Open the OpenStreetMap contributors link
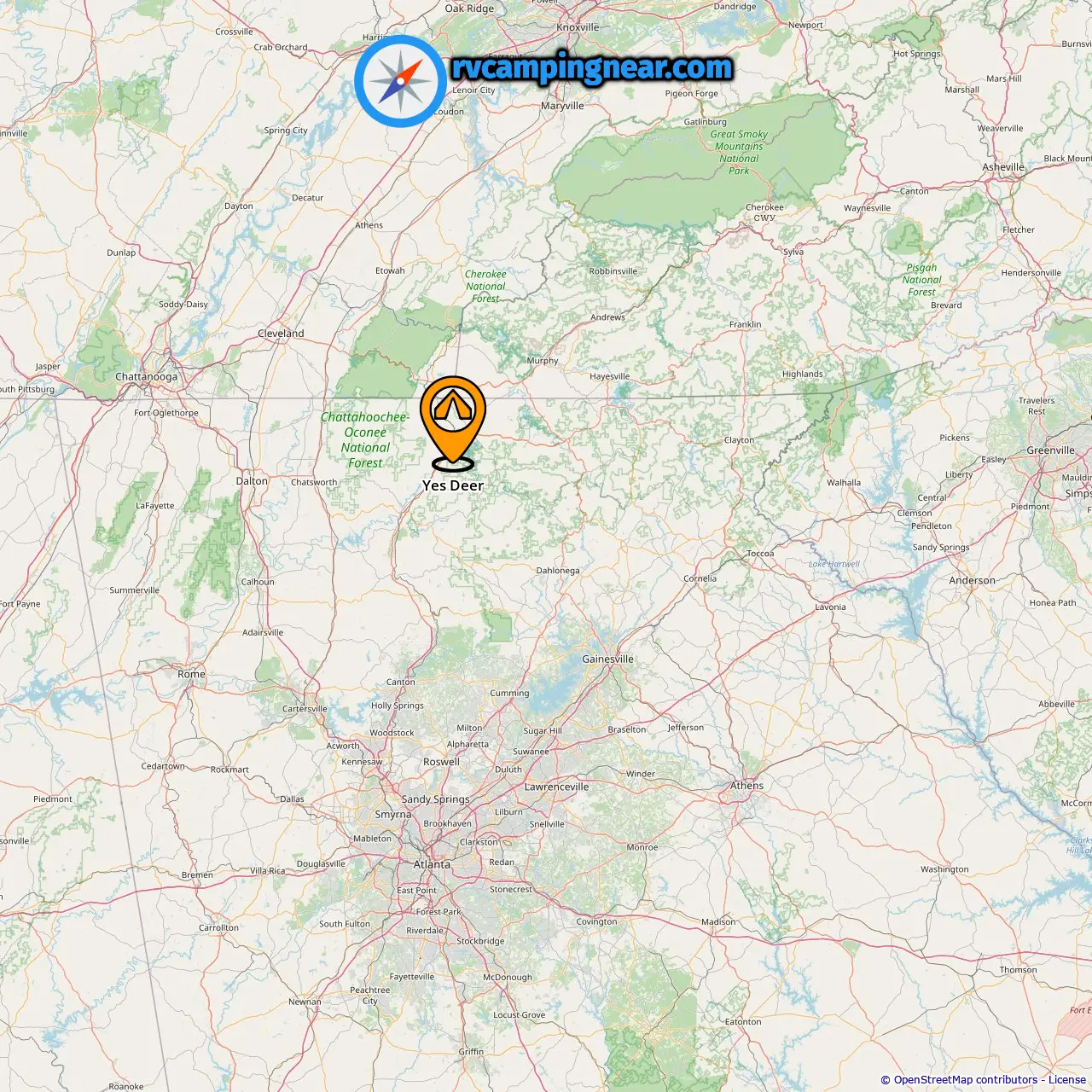The width and height of the screenshot is (1092, 1092). point(966,1079)
